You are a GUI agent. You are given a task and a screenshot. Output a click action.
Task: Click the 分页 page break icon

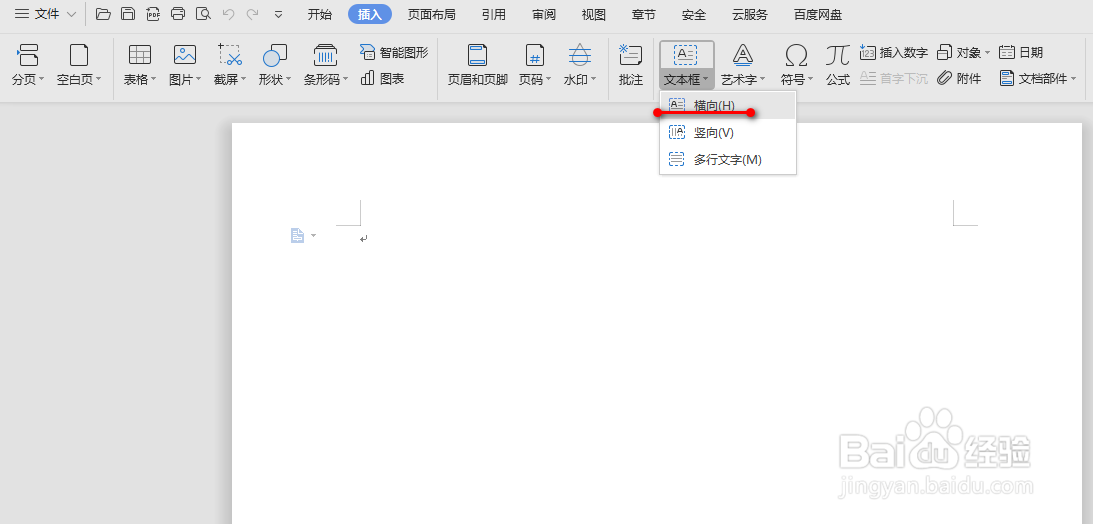point(28,54)
